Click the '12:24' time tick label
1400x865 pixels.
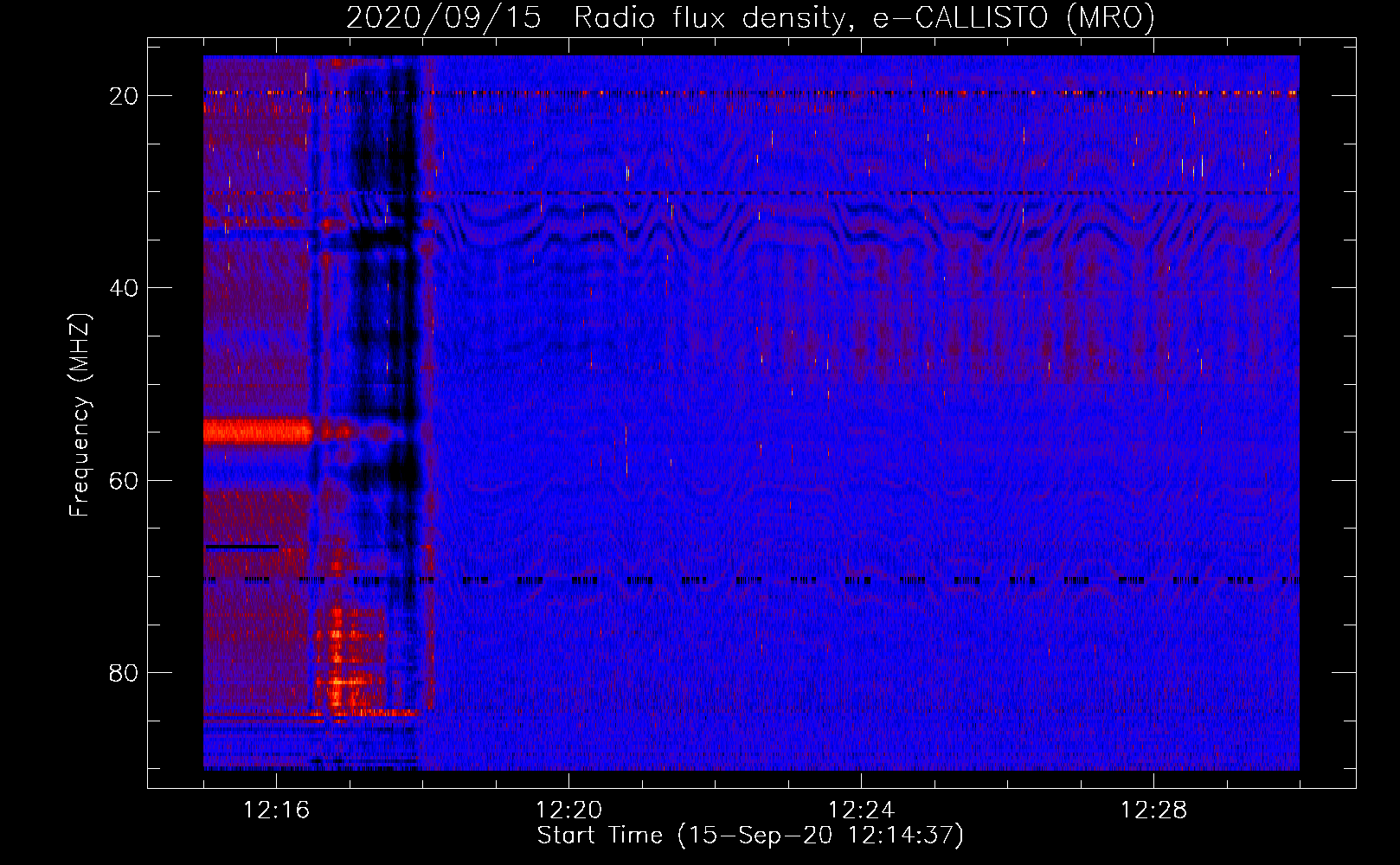pos(862,811)
